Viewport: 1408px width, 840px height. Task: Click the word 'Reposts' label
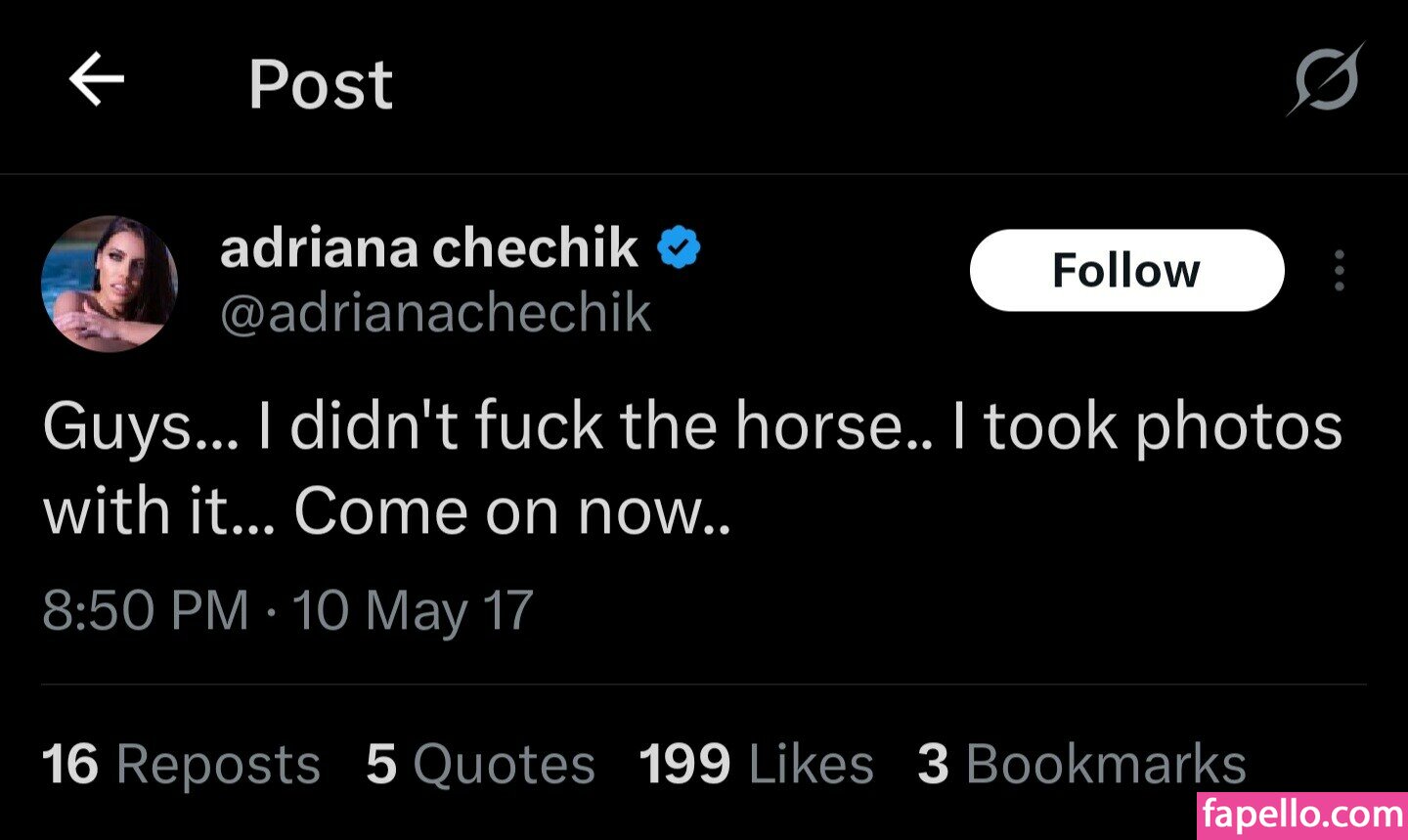pyautogui.click(x=218, y=764)
